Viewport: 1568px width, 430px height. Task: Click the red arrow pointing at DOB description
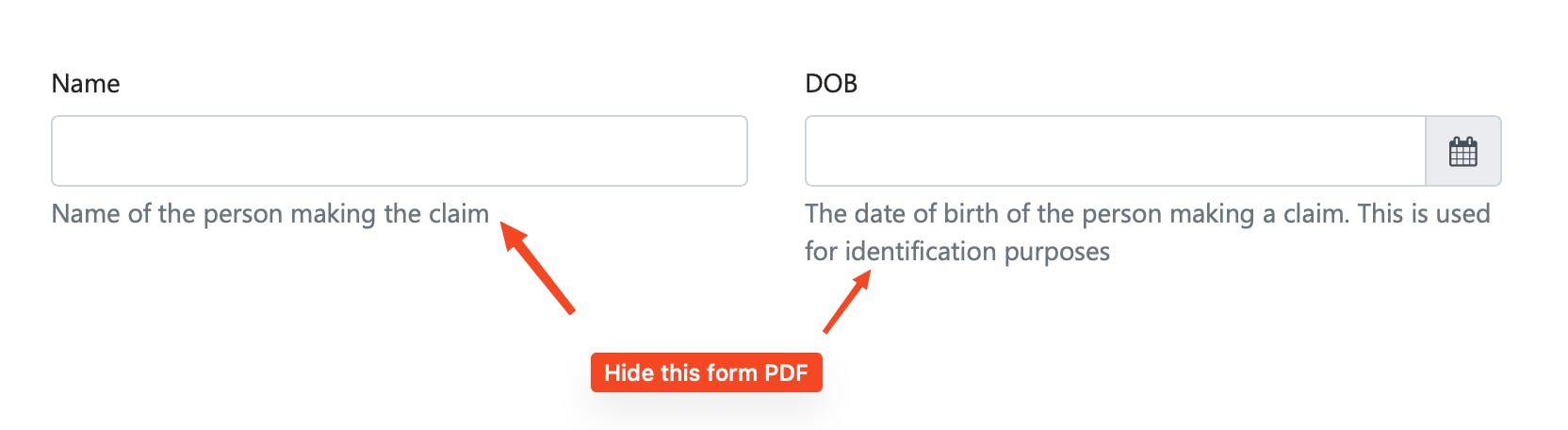(x=846, y=302)
